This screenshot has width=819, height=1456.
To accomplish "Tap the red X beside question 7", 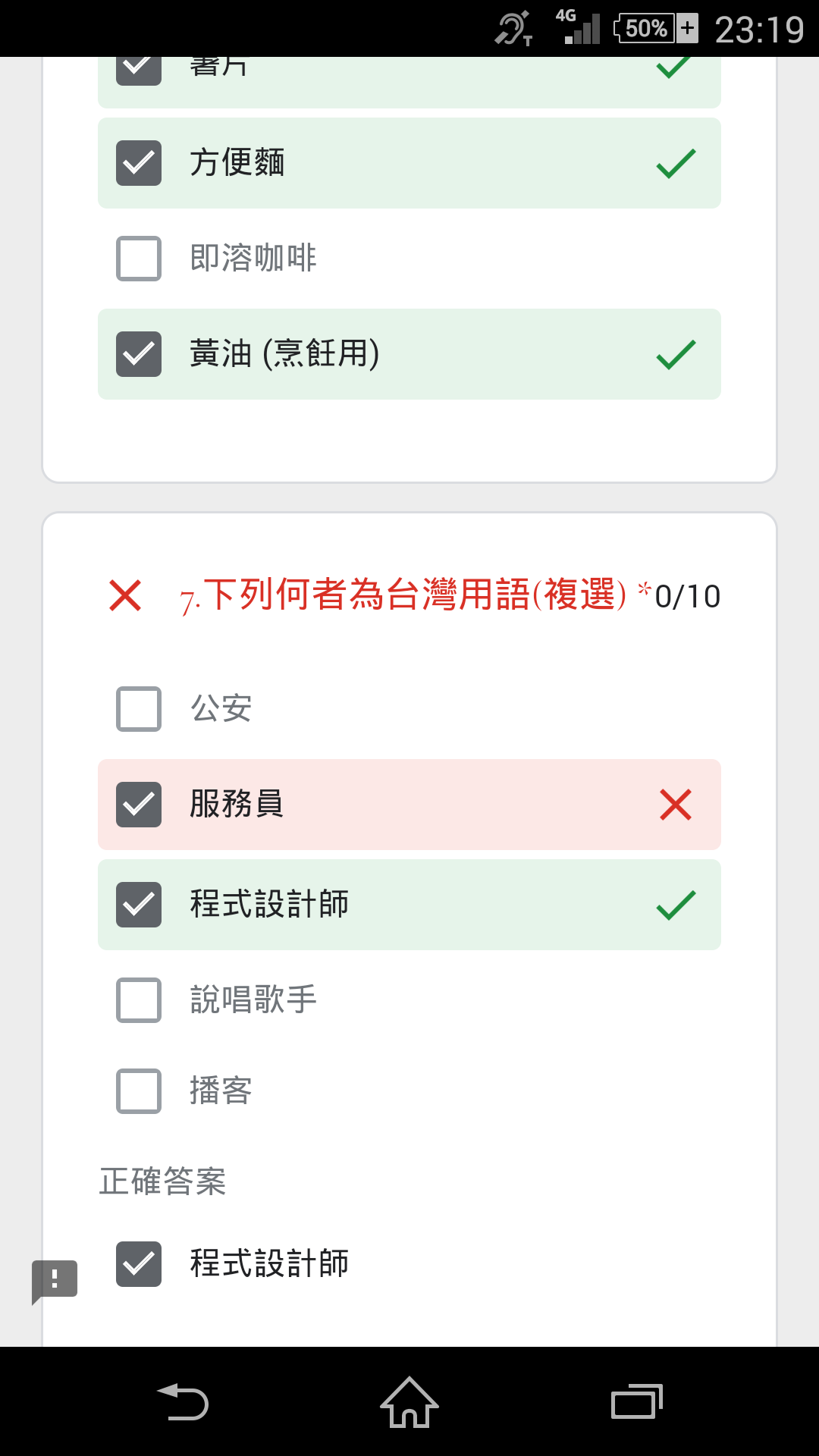I will pos(125,595).
